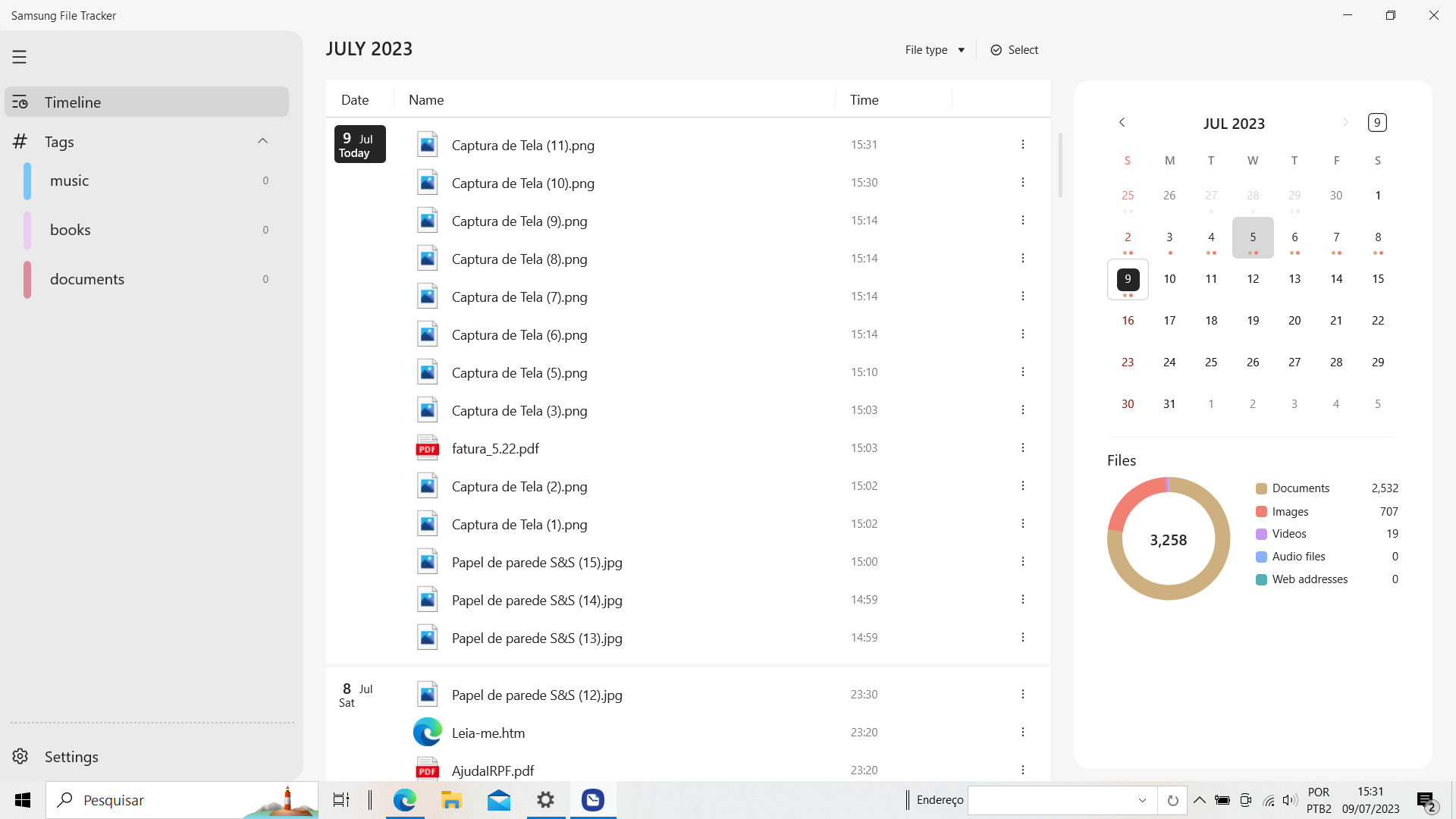Go to next month in calendar
The image size is (1456, 819).
coord(1345,122)
